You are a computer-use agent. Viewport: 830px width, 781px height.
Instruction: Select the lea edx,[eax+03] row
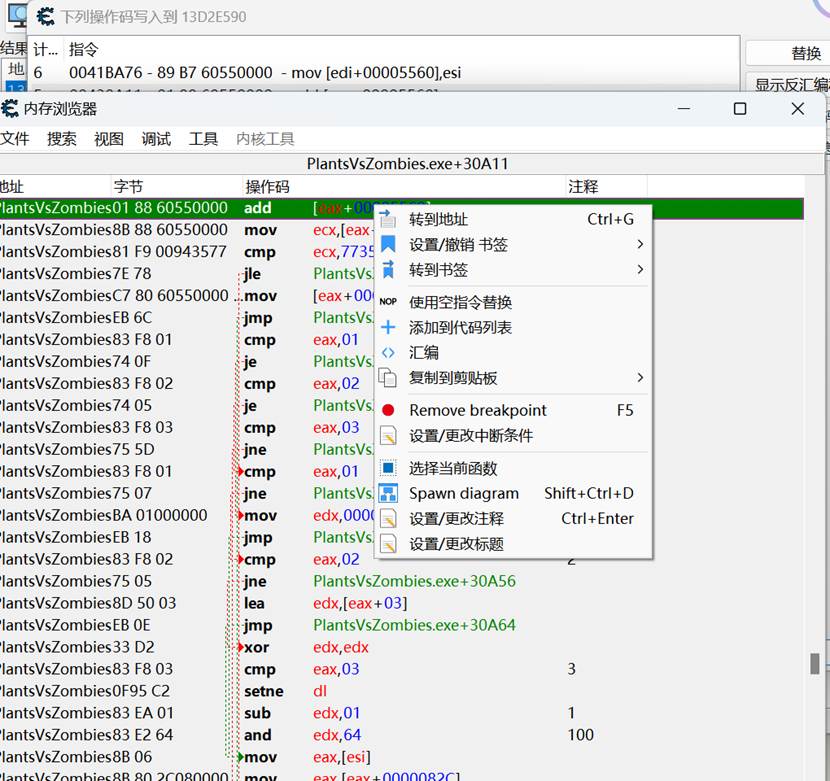coord(402,603)
